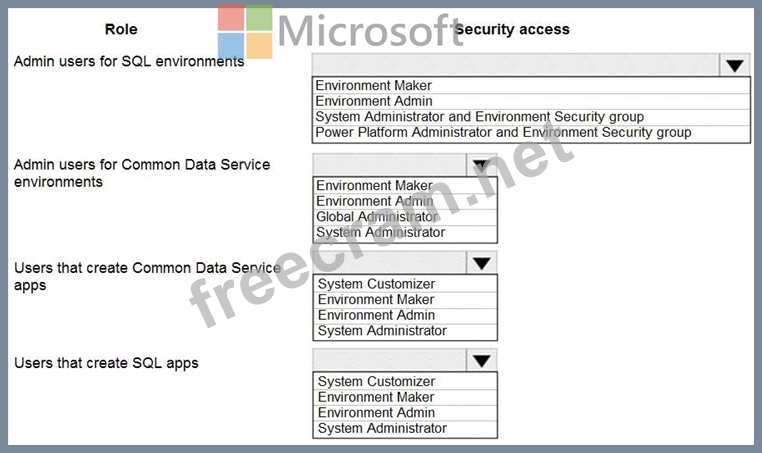
Task: Pick Environment Admin for SQL app creators
Action: (376, 412)
